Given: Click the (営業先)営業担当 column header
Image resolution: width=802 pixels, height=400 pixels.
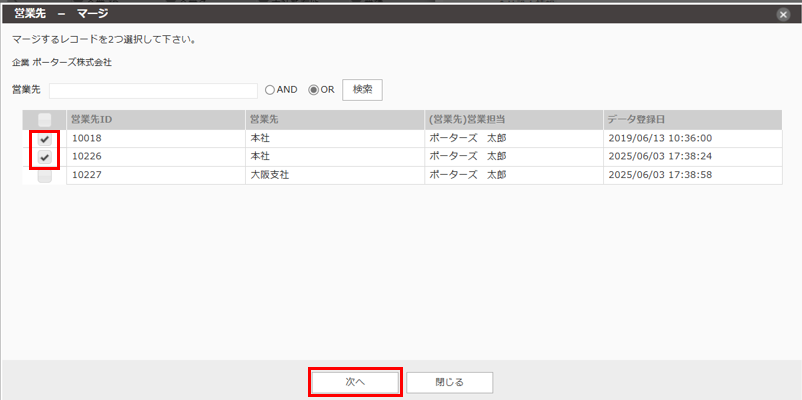Looking at the screenshot, I should pos(467,120).
